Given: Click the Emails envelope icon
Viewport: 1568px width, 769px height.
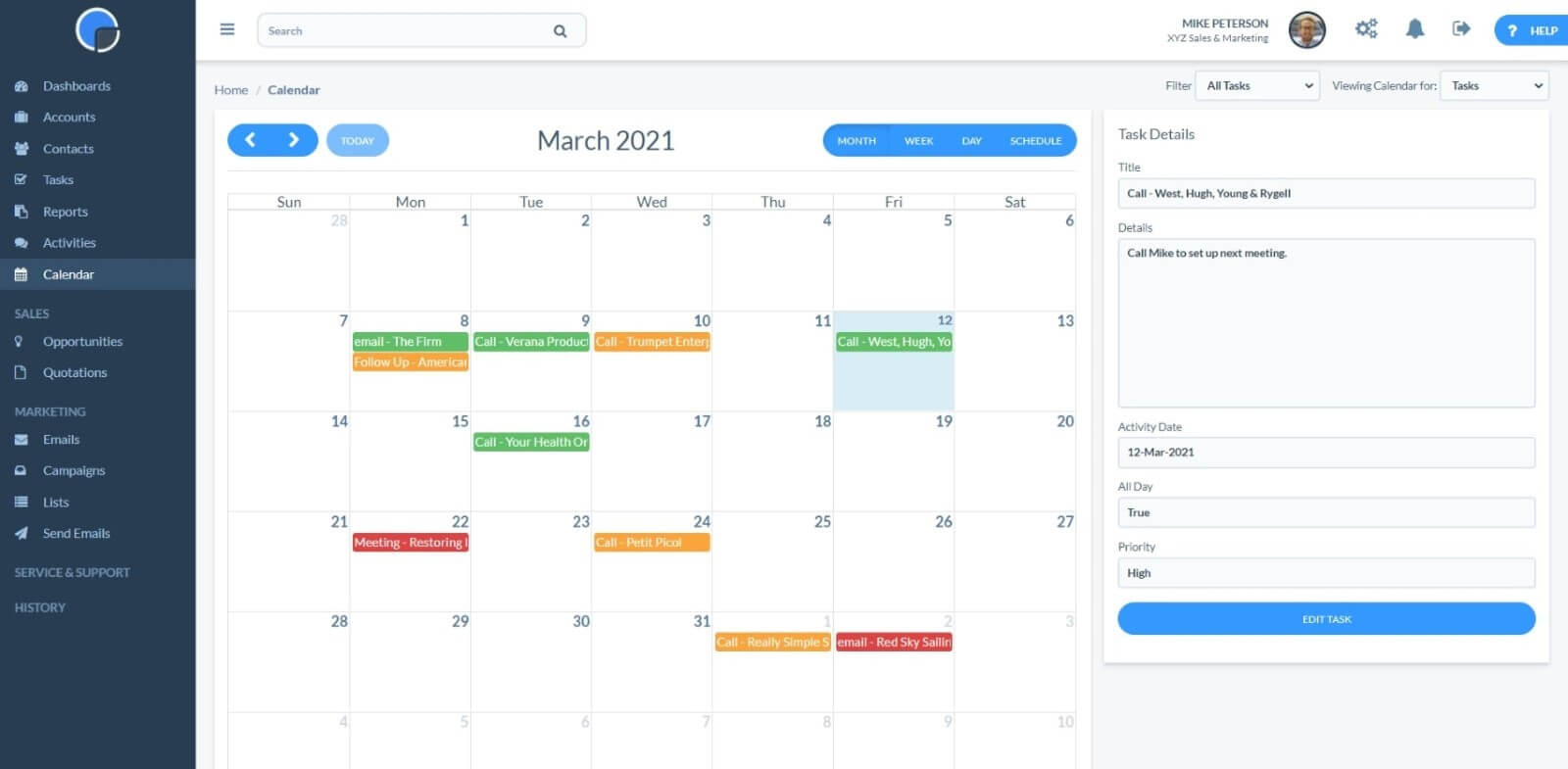Looking at the screenshot, I should 21,440.
